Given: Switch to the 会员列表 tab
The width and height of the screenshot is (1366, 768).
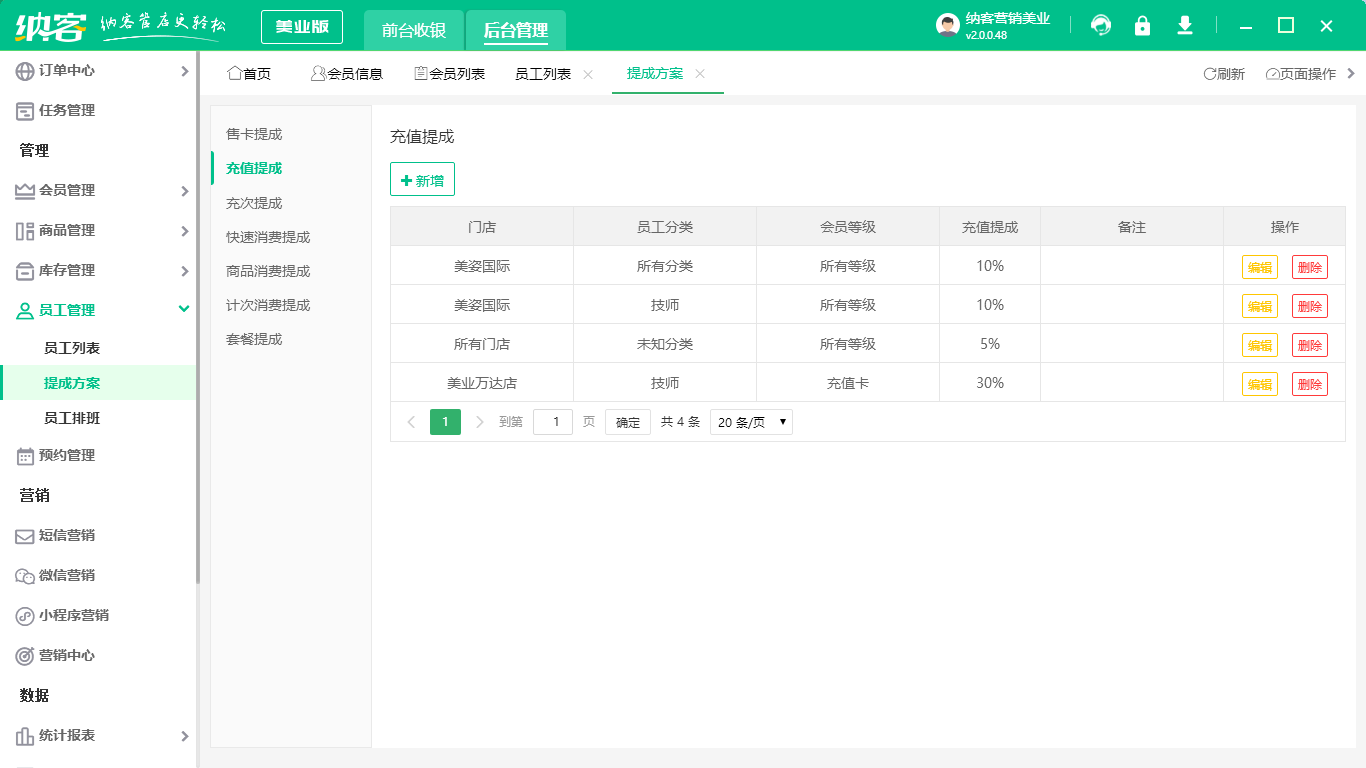Looking at the screenshot, I should 449,74.
